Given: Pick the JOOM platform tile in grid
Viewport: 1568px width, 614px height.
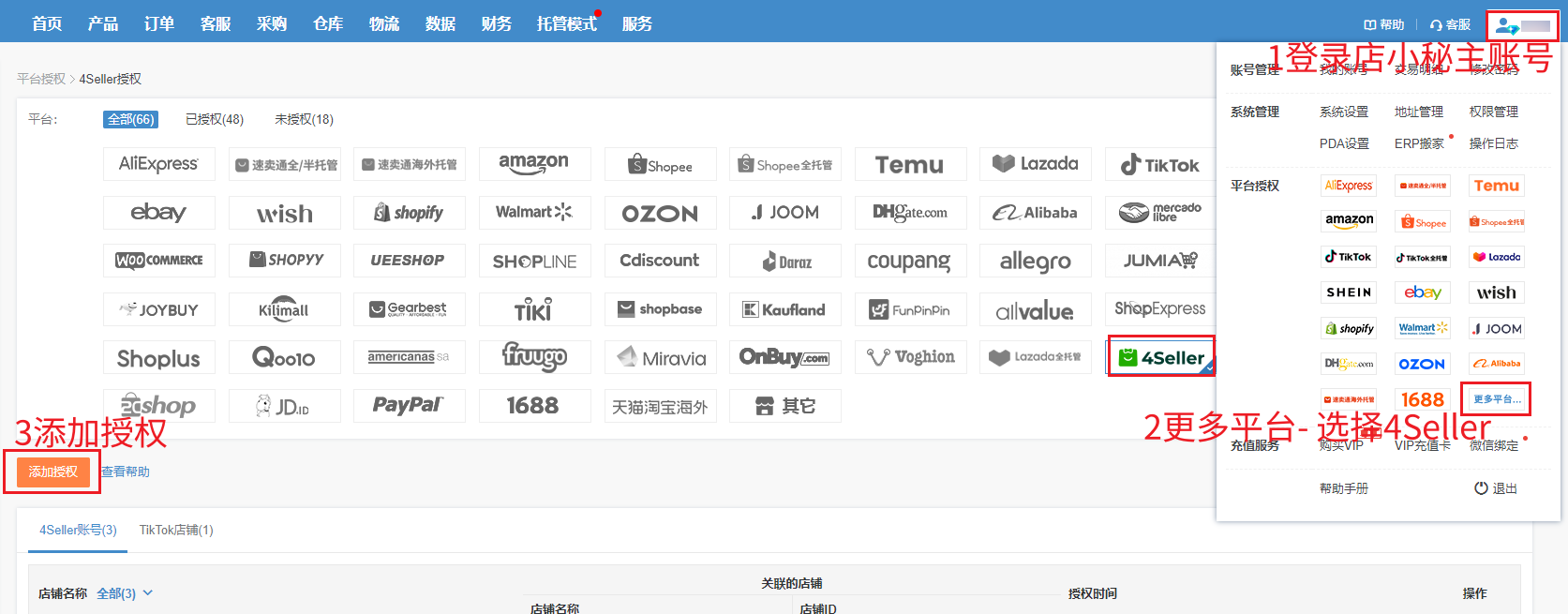Looking at the screenshot, I should [784, 213].
